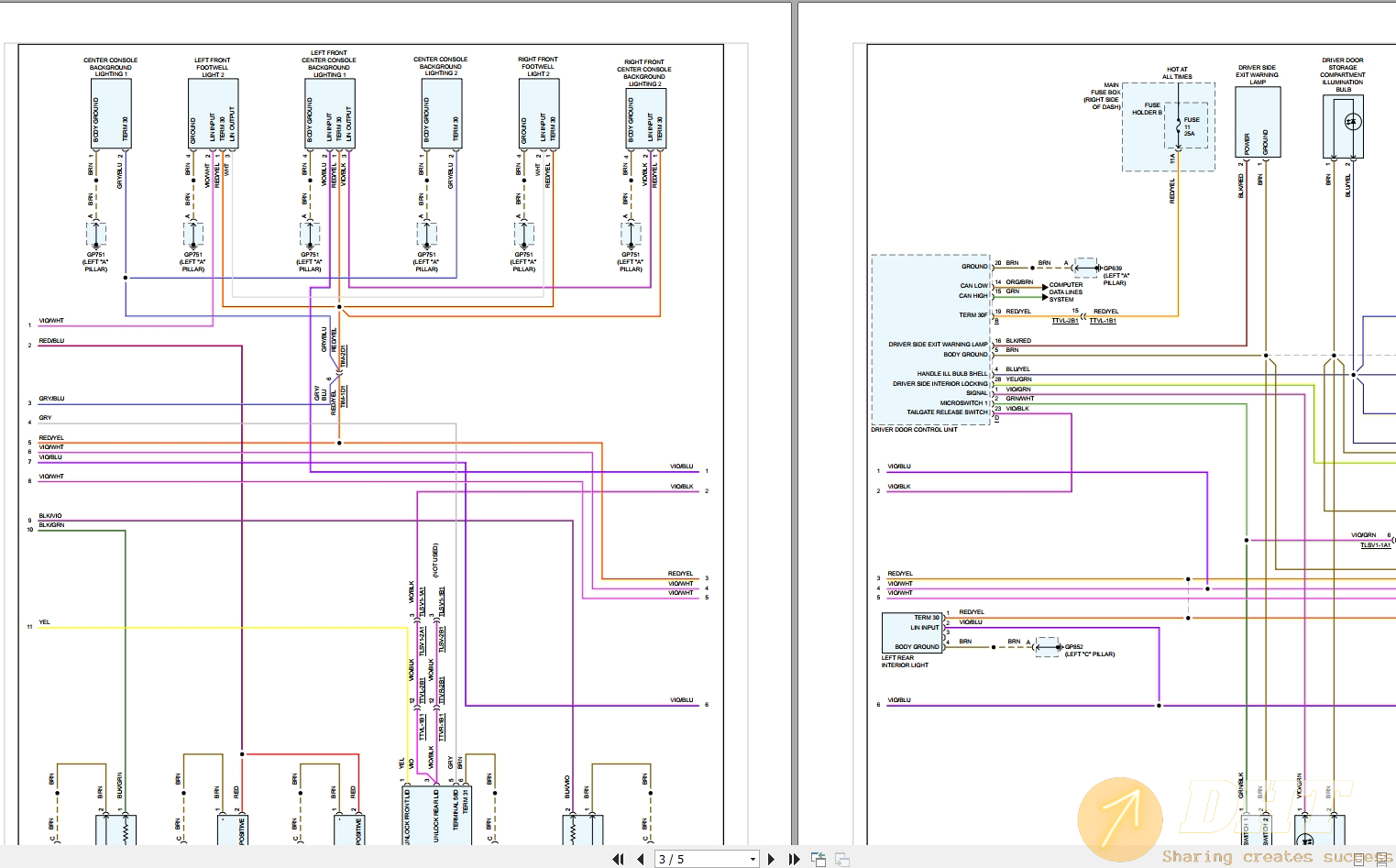Select the 'GRN/WHT' wire label at pin 2
The image size is (1396, 868).
click(x=1019, y=398)
